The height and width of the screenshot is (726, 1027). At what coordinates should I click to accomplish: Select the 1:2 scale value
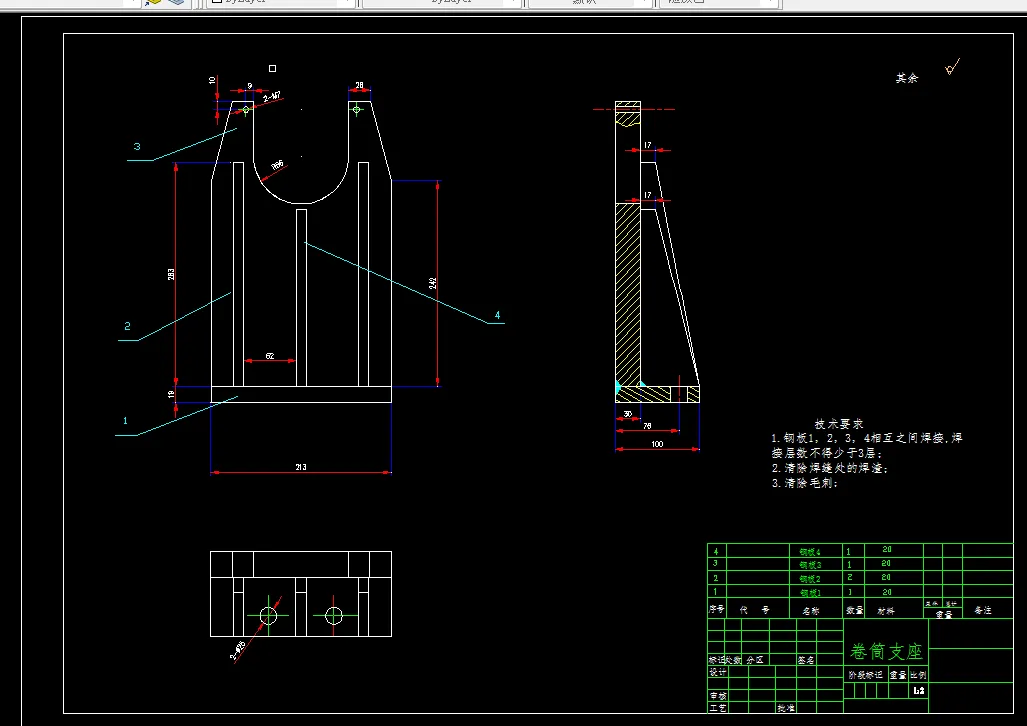click(x=919, y=691)
